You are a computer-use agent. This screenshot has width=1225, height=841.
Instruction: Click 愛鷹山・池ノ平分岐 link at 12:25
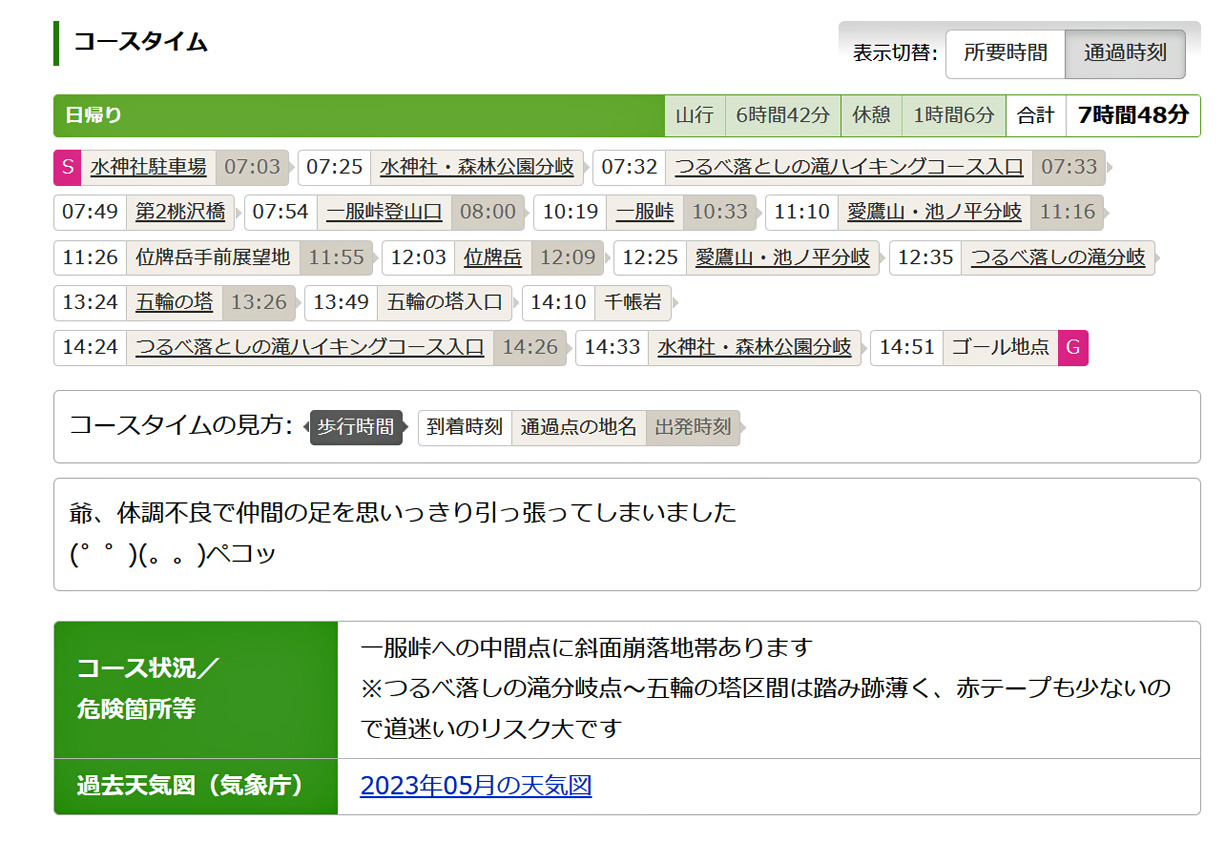(x=782, y=257)
